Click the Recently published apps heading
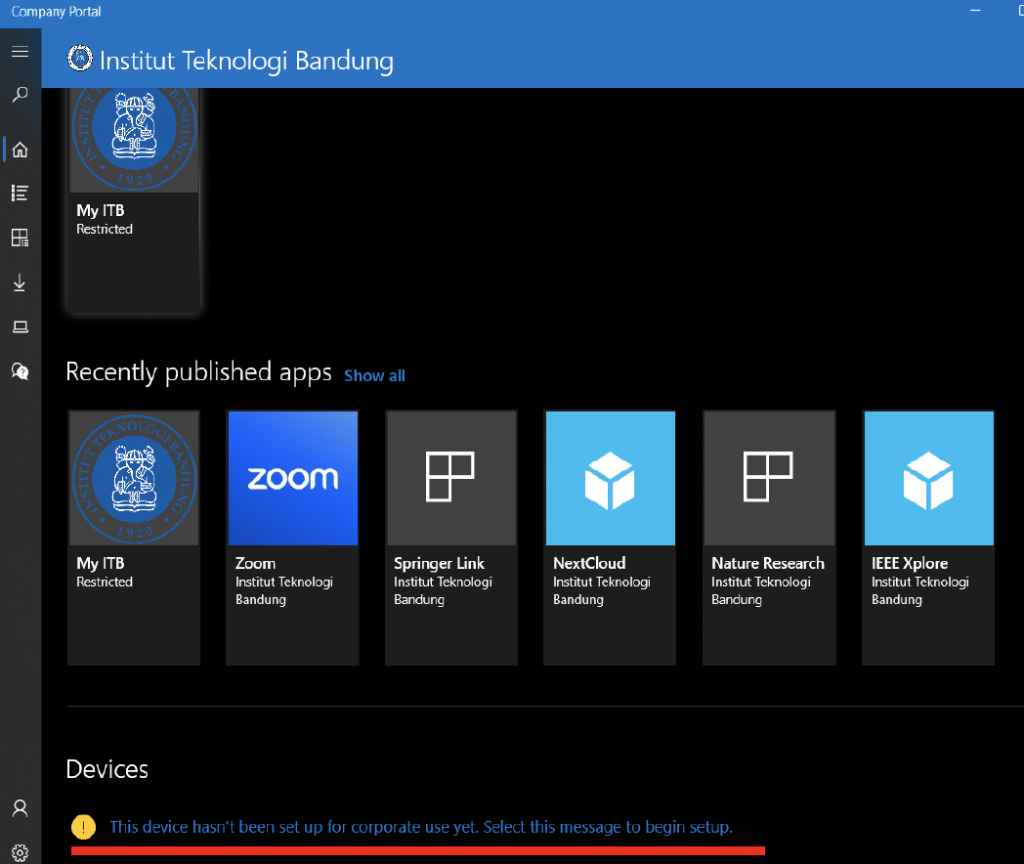Screen dimensions: 1024x864 click(x=199, y=372)
